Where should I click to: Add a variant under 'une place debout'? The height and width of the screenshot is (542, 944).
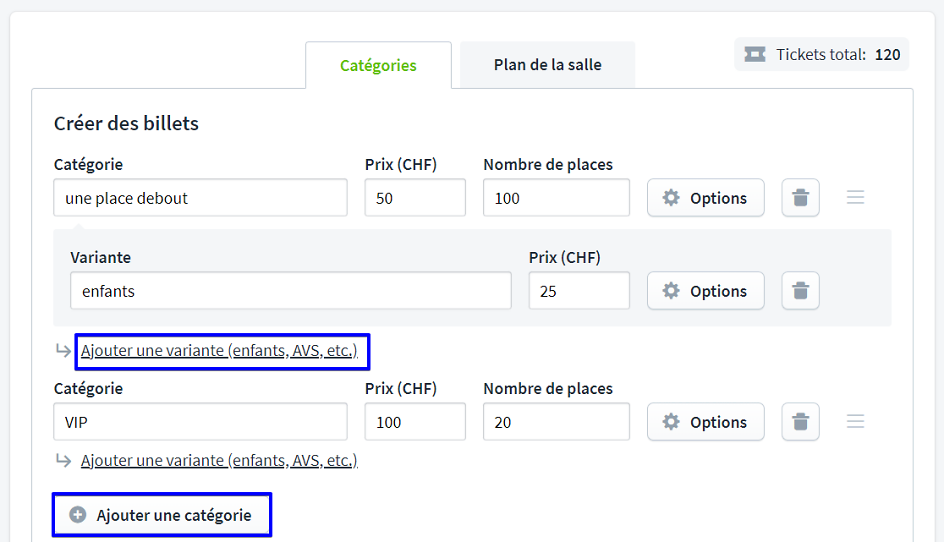coord(219,351)
